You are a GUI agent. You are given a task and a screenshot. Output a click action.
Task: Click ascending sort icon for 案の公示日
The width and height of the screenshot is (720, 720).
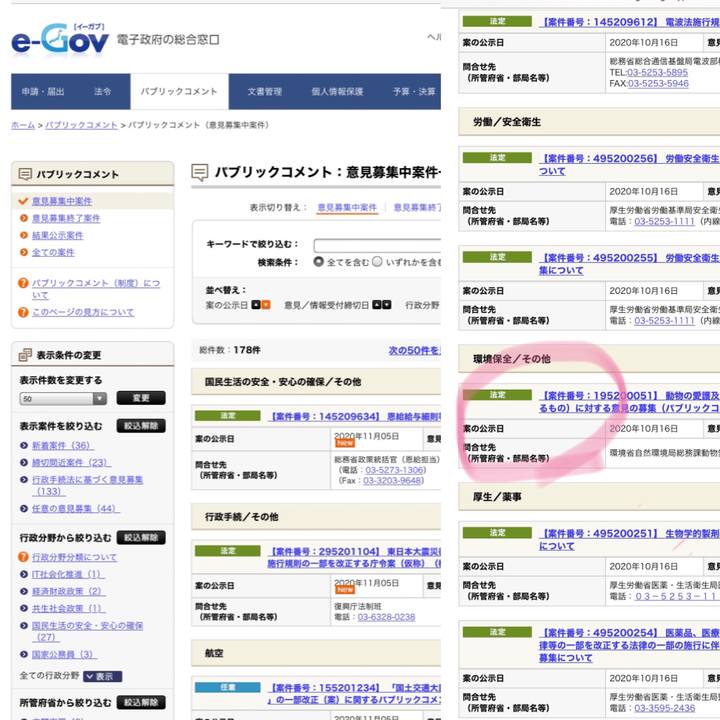(x=255, y=304)
